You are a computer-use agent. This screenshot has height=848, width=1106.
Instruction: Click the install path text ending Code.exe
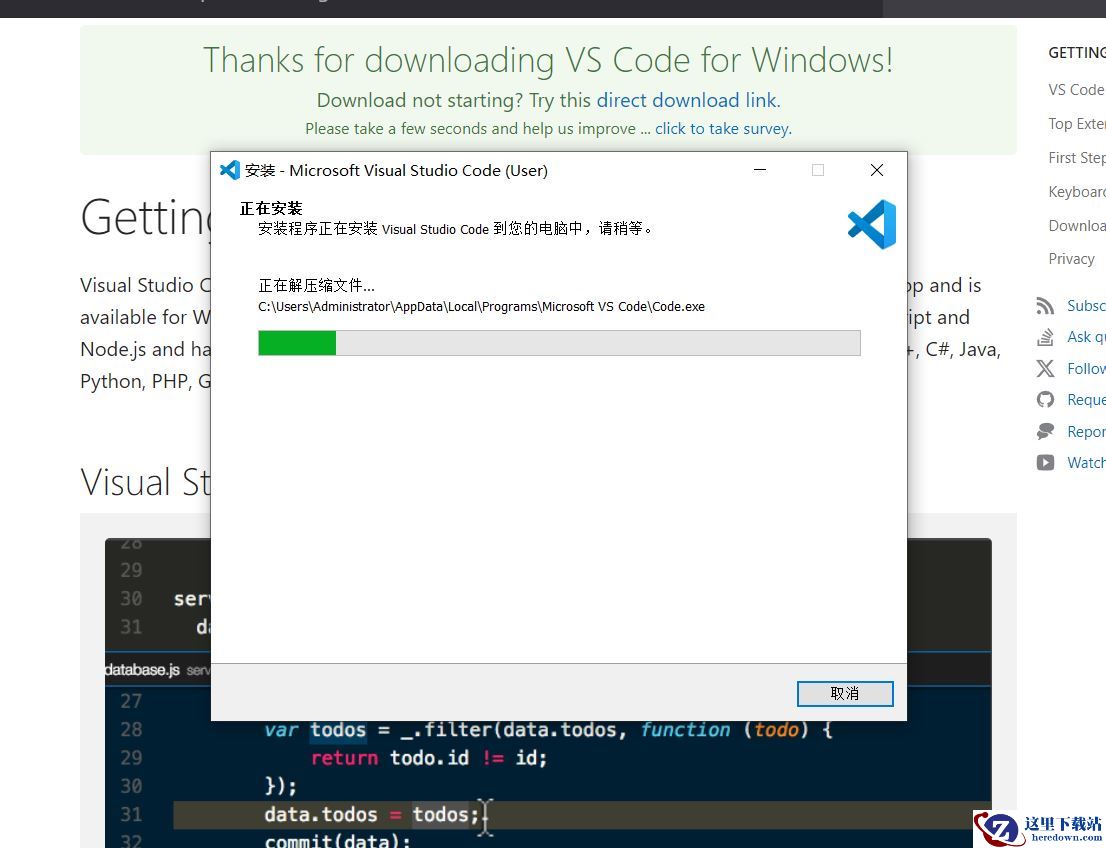481,306
